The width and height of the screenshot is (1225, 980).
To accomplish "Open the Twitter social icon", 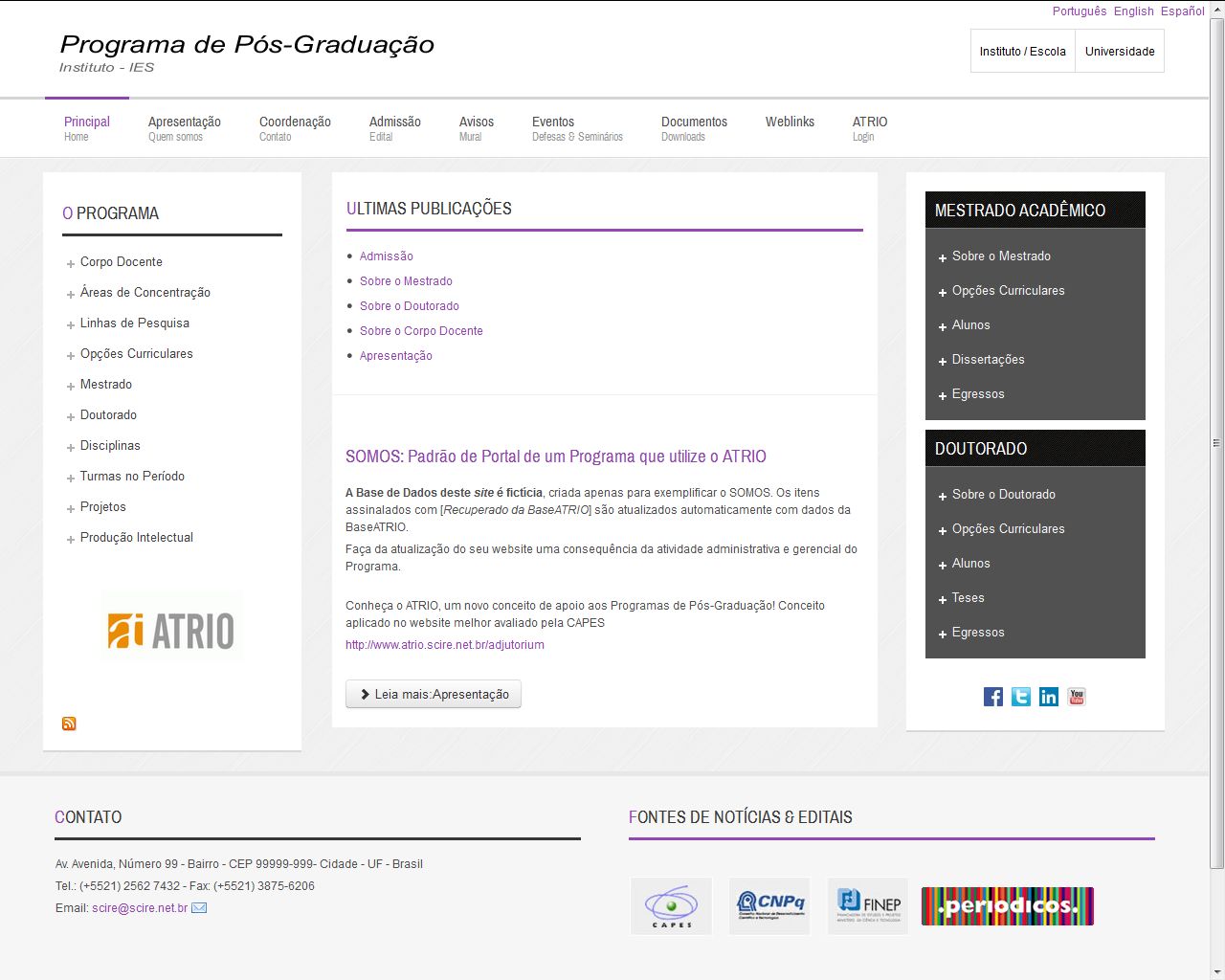I will coord(1021,697).
